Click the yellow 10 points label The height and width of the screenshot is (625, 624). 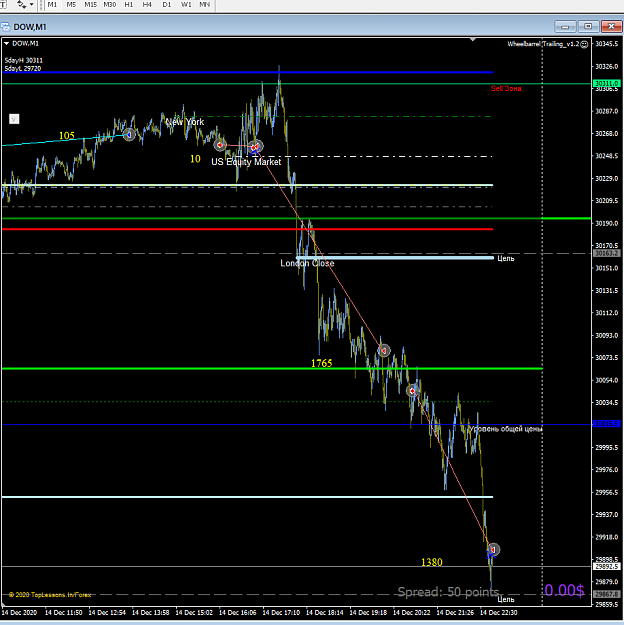(x=195, y=159)
